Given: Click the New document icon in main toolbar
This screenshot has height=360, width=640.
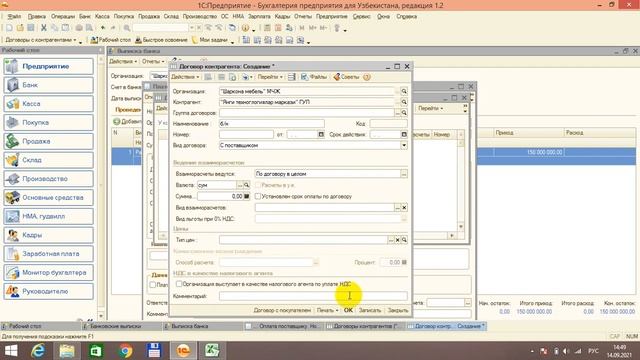Looking at the screenshot, I should (x=9, y=28).
